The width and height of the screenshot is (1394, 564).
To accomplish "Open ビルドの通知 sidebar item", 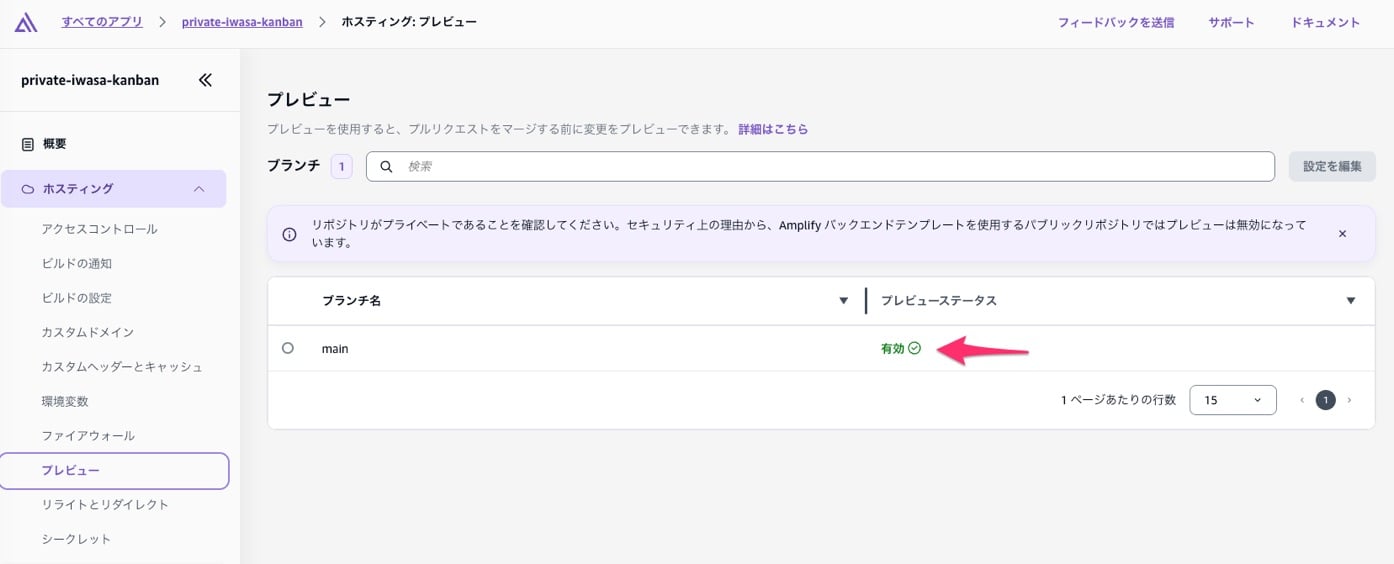I will [x=77, y=264].
